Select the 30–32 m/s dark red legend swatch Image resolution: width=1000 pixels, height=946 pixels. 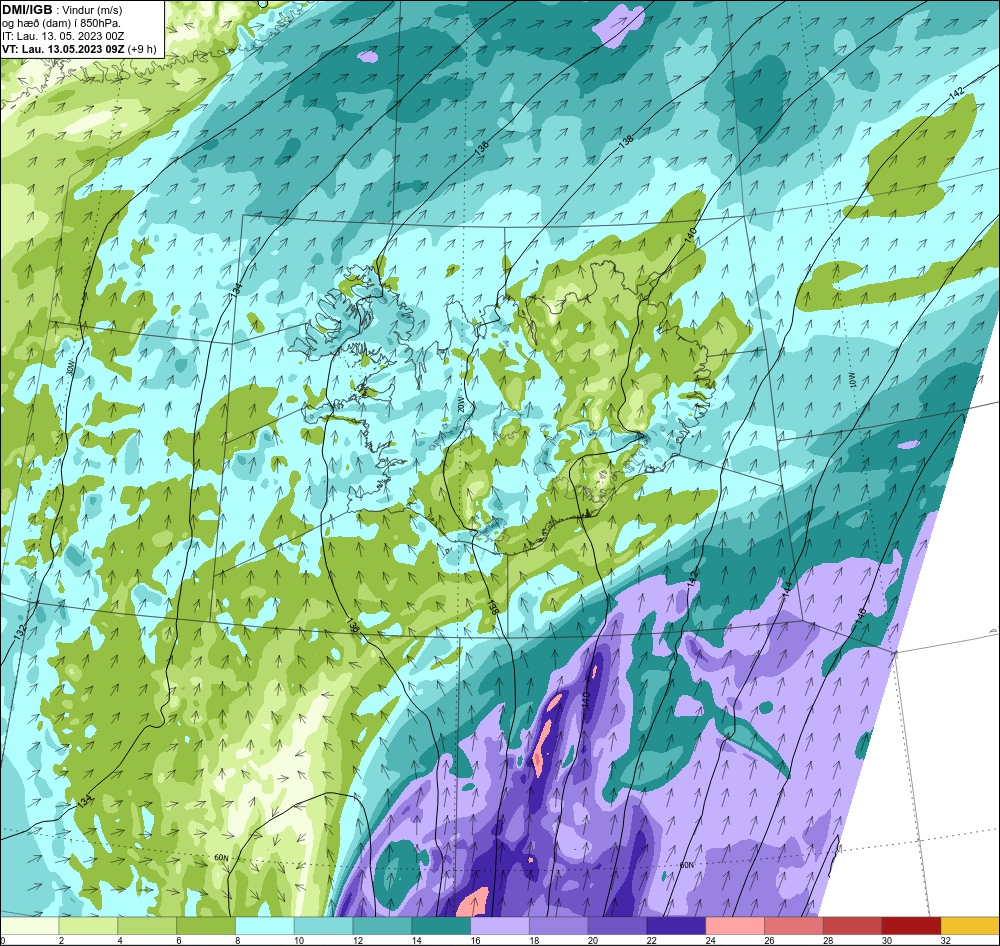coord(911,926)
